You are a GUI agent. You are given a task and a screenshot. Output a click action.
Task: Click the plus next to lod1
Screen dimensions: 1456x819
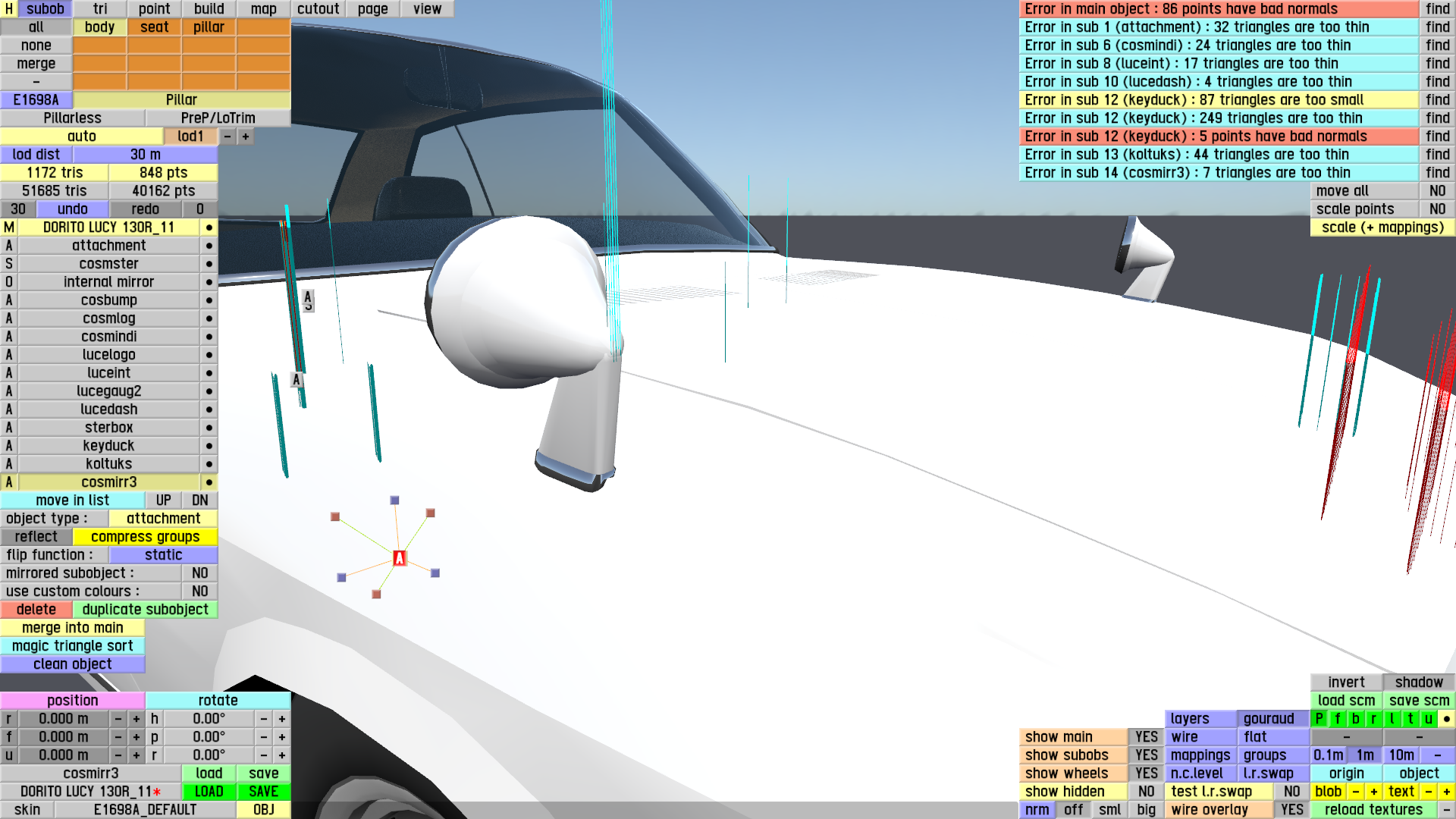(x=246, y=136)
